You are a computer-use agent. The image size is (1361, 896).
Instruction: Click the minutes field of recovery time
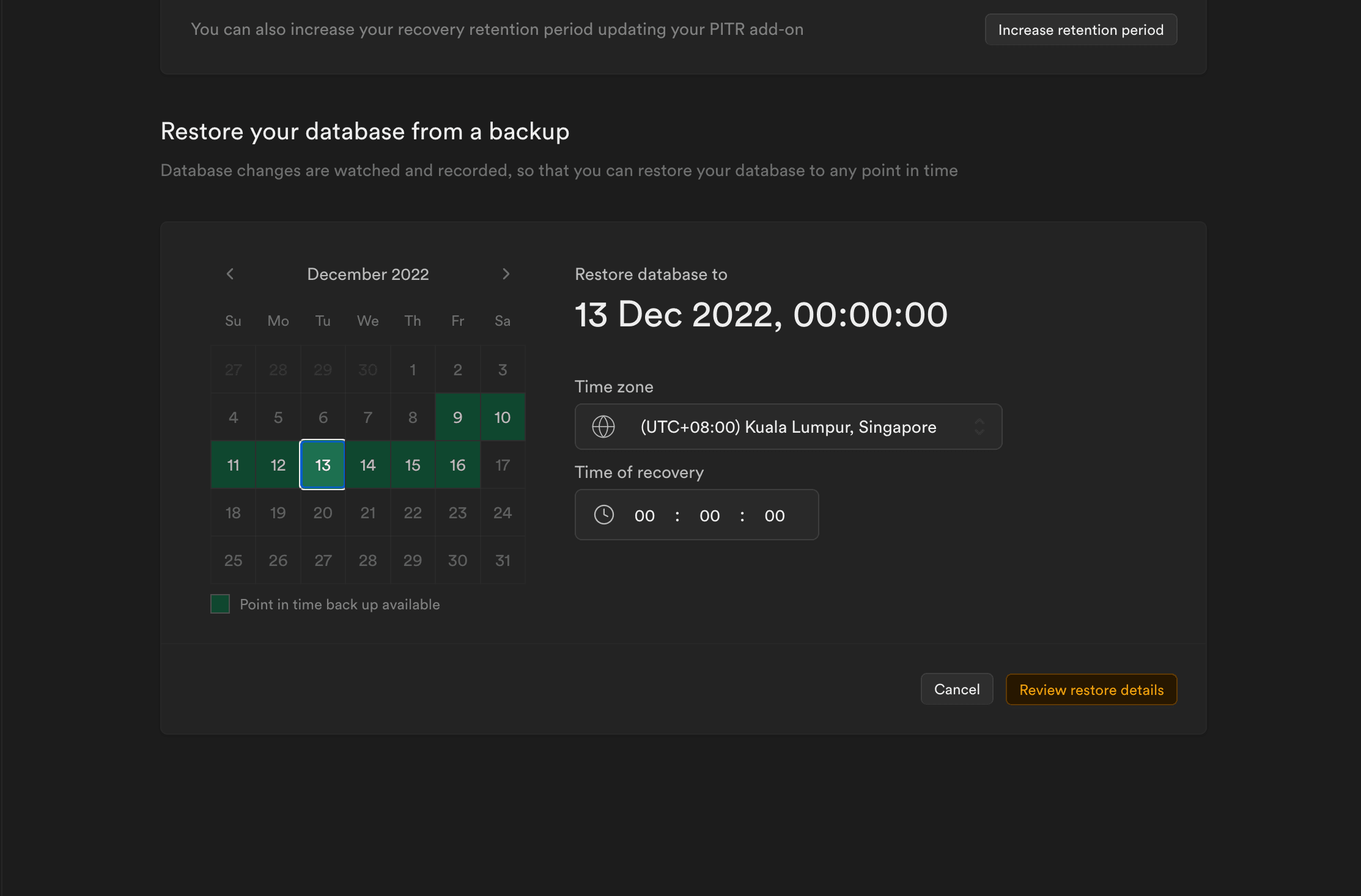tap(709, 516)
